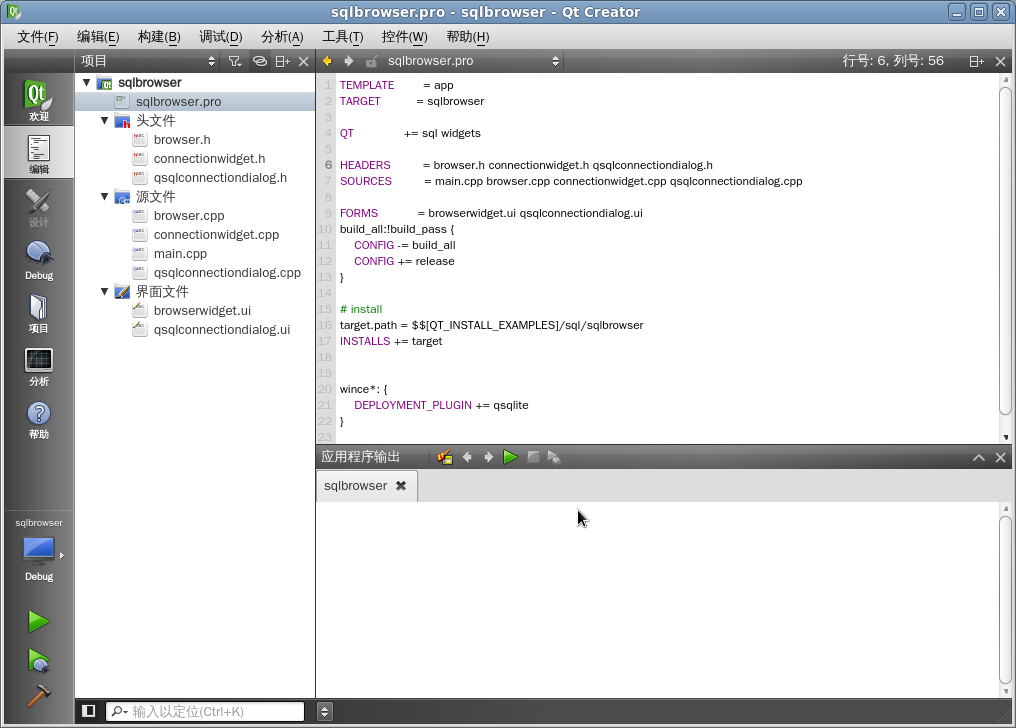
Task: Stop the running application in output pane
Action: 533,457
